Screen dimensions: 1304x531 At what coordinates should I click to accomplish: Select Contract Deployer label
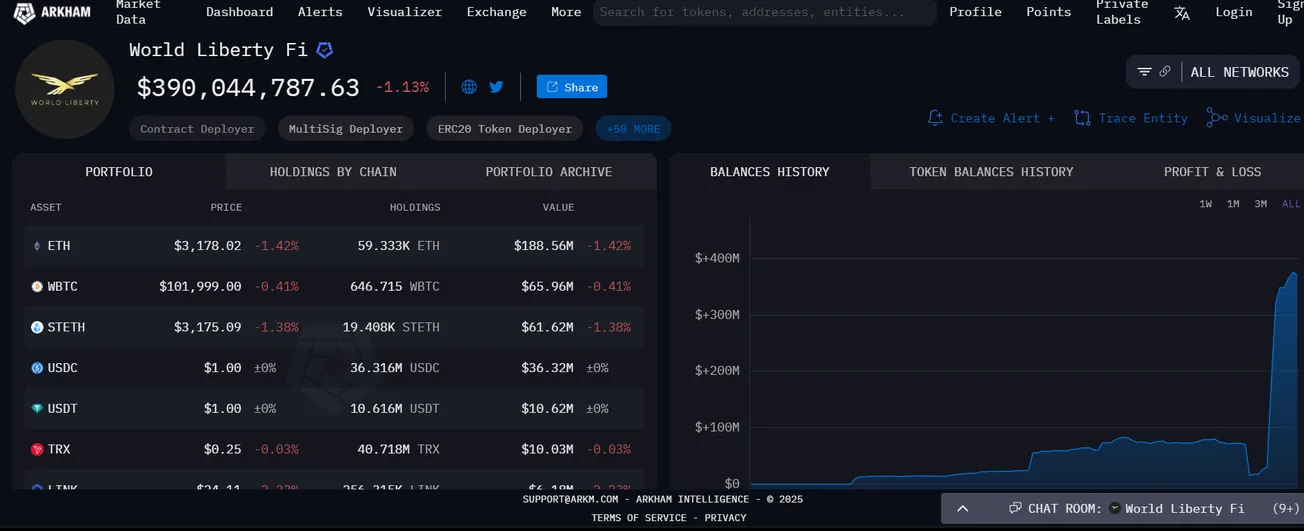[x=197, y=129]
